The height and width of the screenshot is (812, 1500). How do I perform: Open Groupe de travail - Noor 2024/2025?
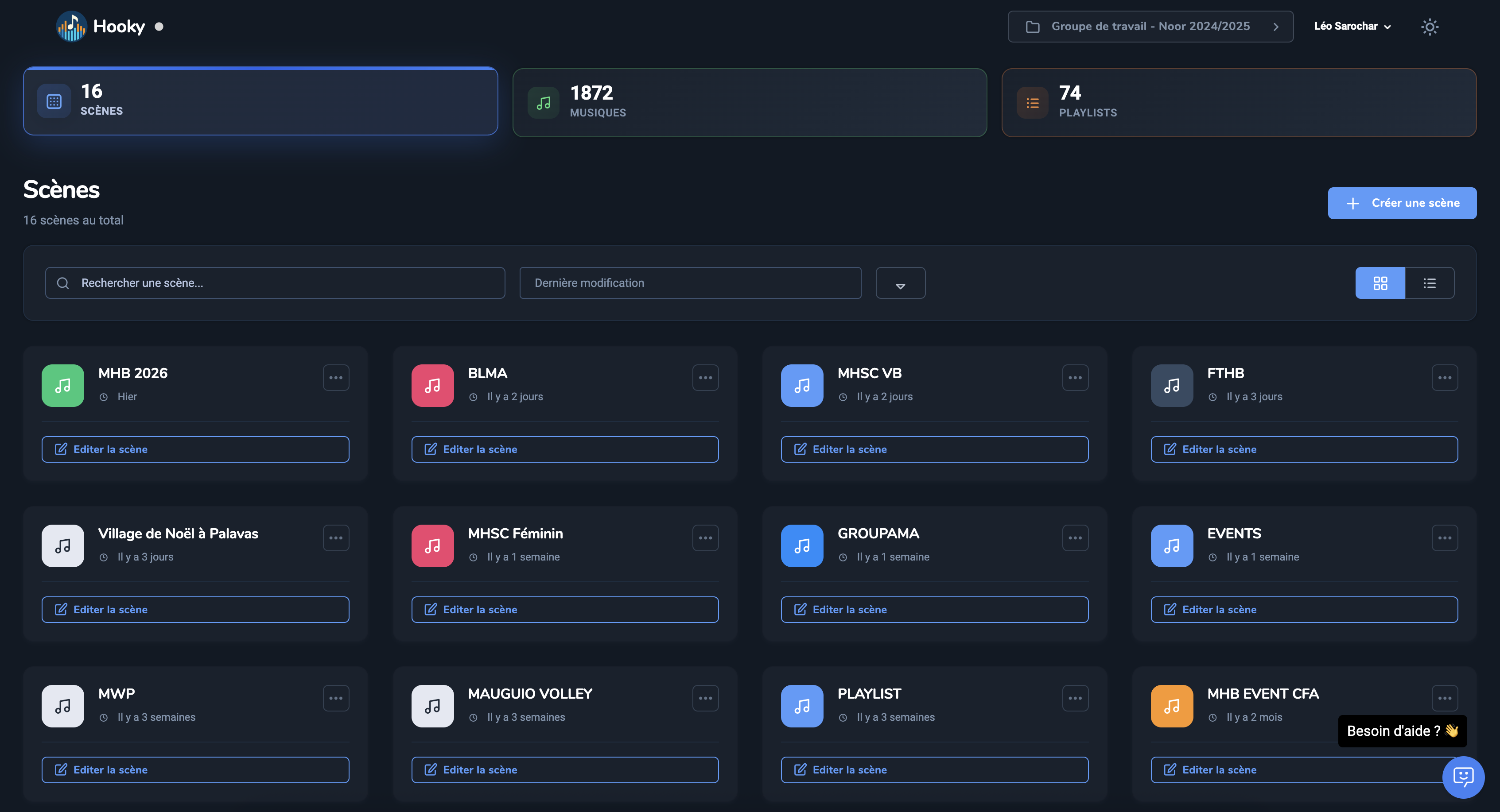(1150, 26)
